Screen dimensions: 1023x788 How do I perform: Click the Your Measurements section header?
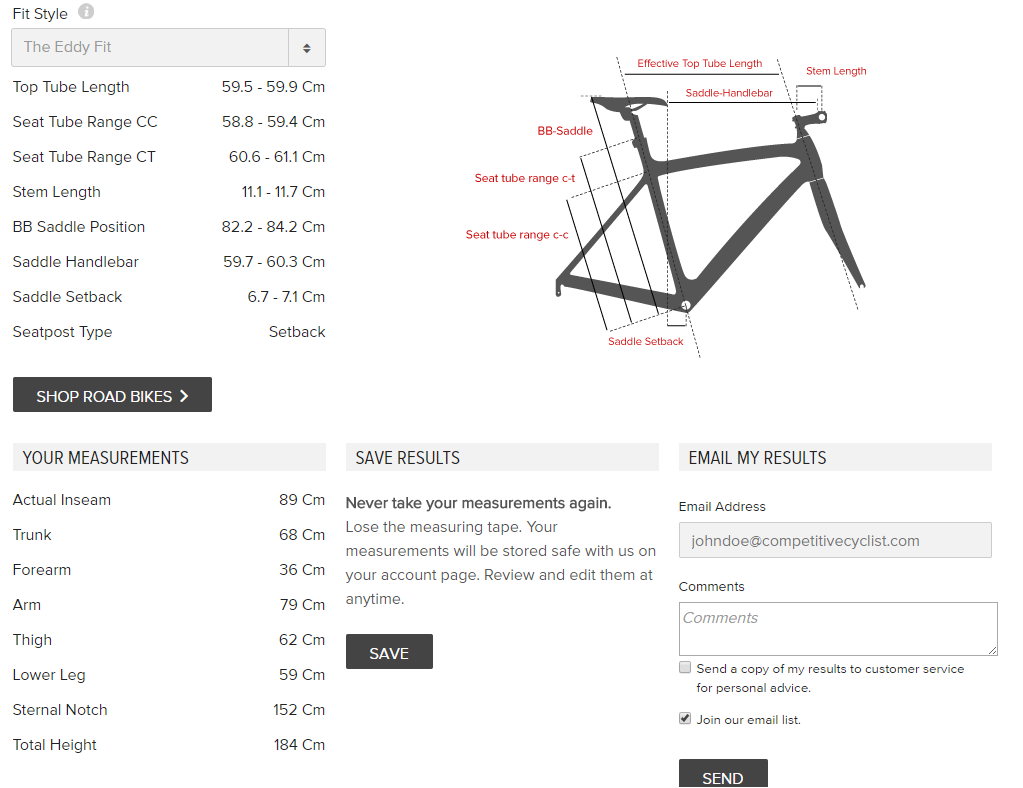point(106,458)
